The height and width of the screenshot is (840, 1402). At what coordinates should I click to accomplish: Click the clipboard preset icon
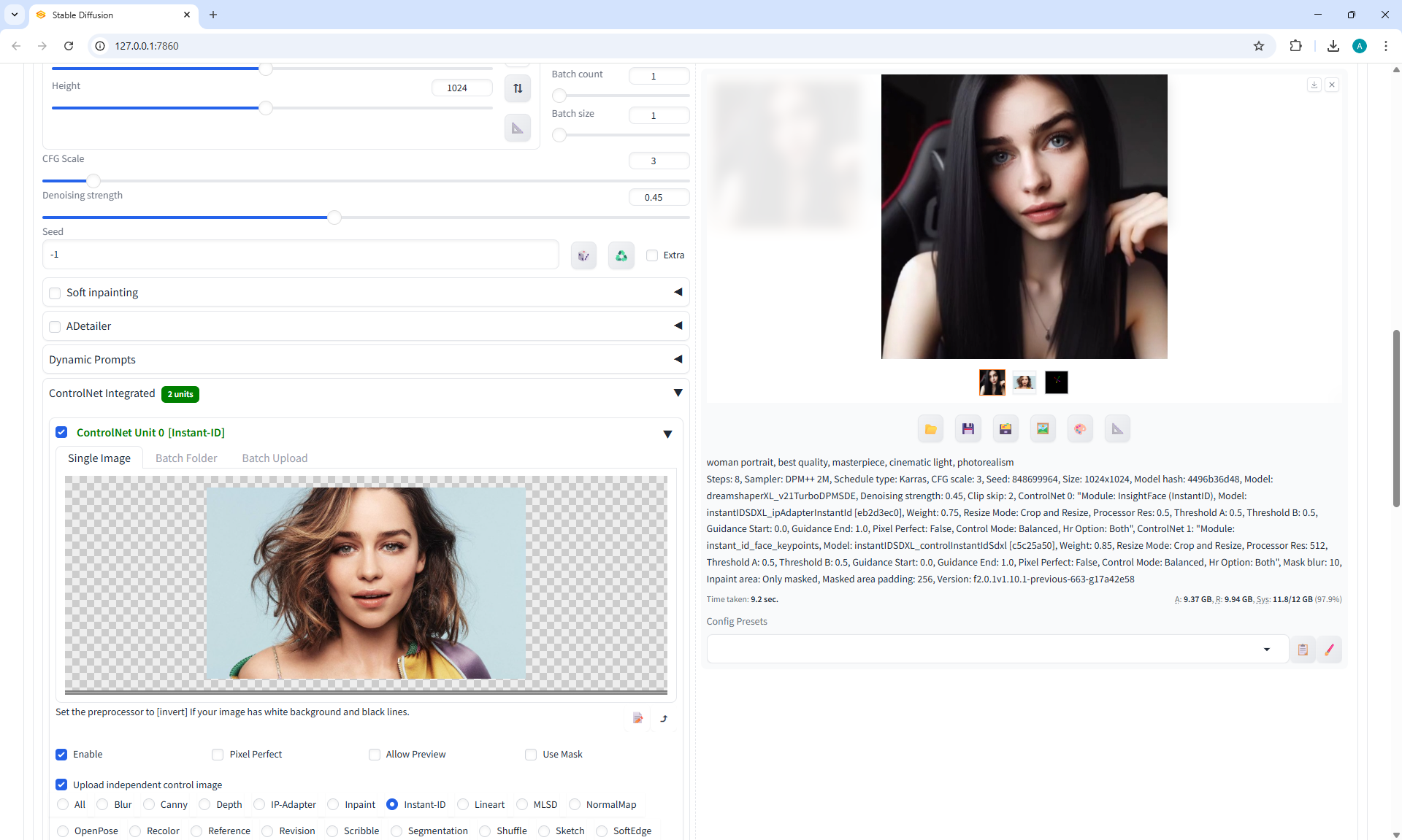tap(1303, 650)
